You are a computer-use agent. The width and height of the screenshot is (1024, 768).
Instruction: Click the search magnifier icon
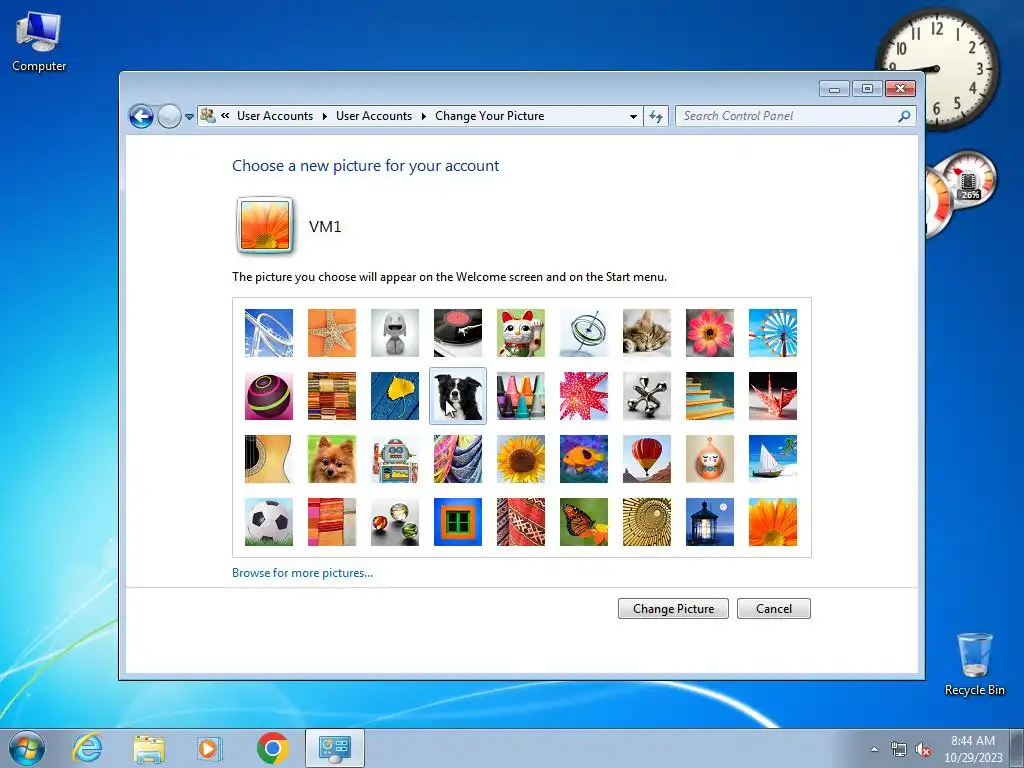(x=904, y=116)
